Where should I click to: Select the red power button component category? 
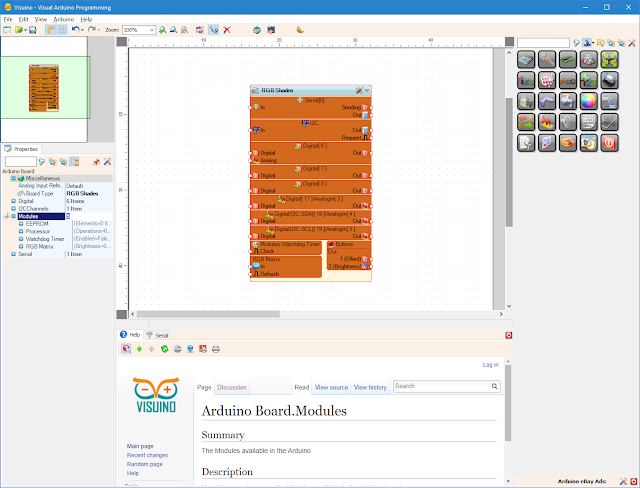tap(609, 142)
